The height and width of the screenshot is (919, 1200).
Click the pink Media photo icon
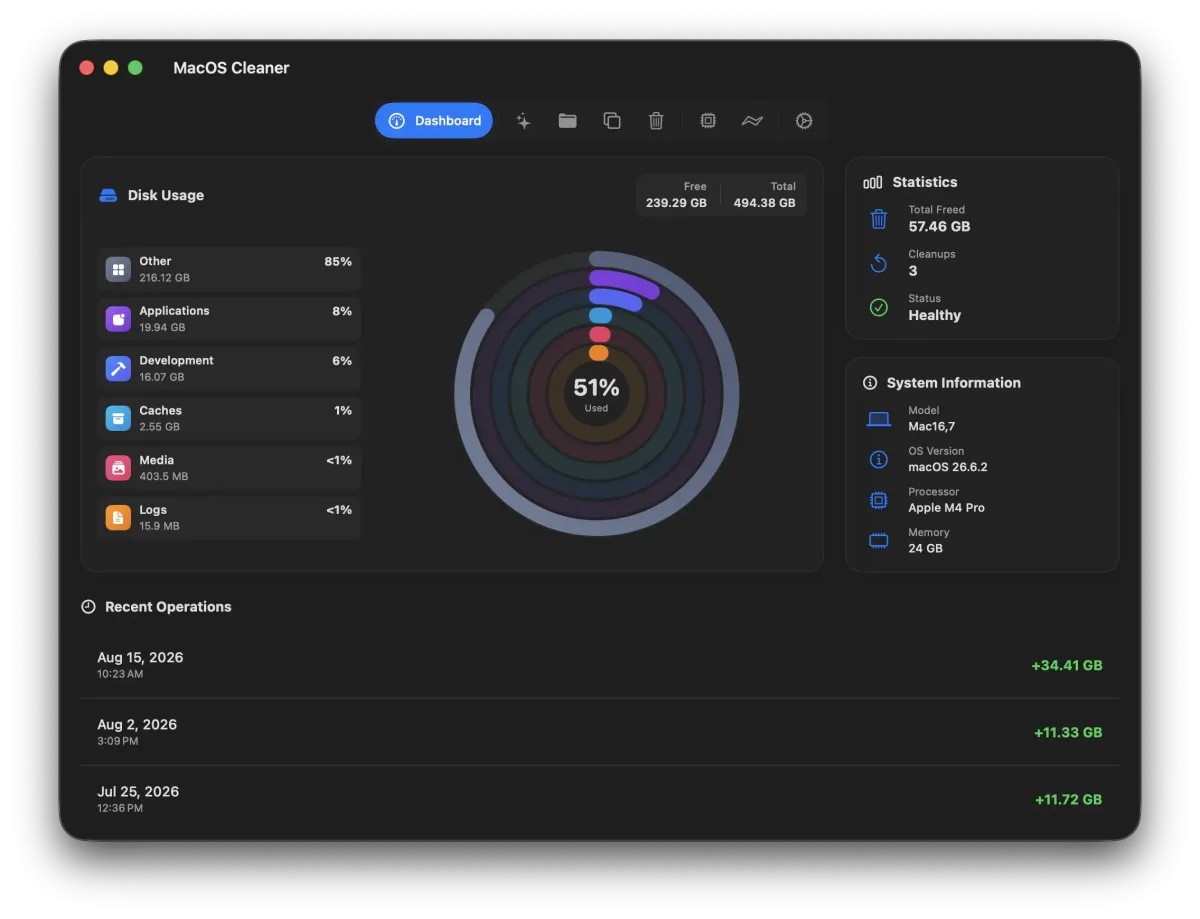[x=118, y=468]
